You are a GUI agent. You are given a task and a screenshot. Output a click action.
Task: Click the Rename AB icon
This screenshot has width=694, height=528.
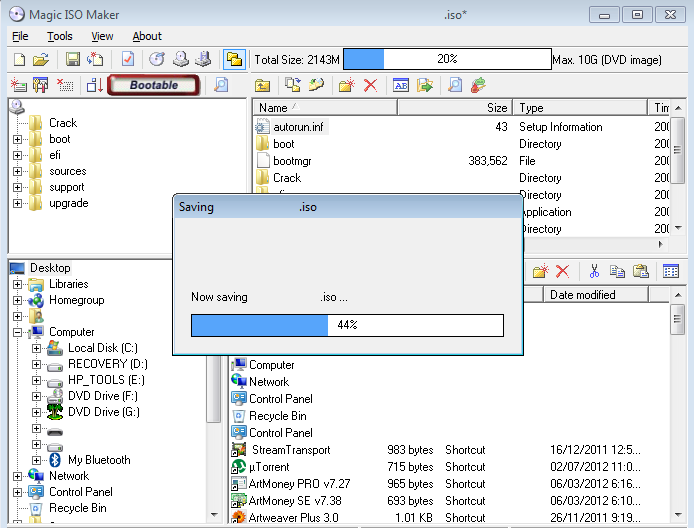[x=401, y=85]
